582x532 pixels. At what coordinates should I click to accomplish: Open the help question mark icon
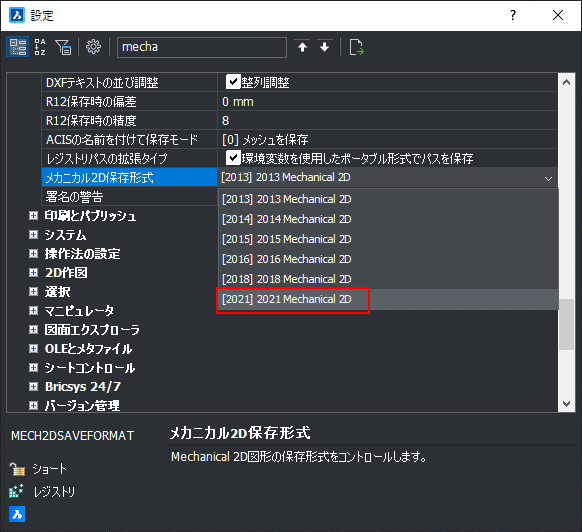pyautogui.click(x=513, y=15)
